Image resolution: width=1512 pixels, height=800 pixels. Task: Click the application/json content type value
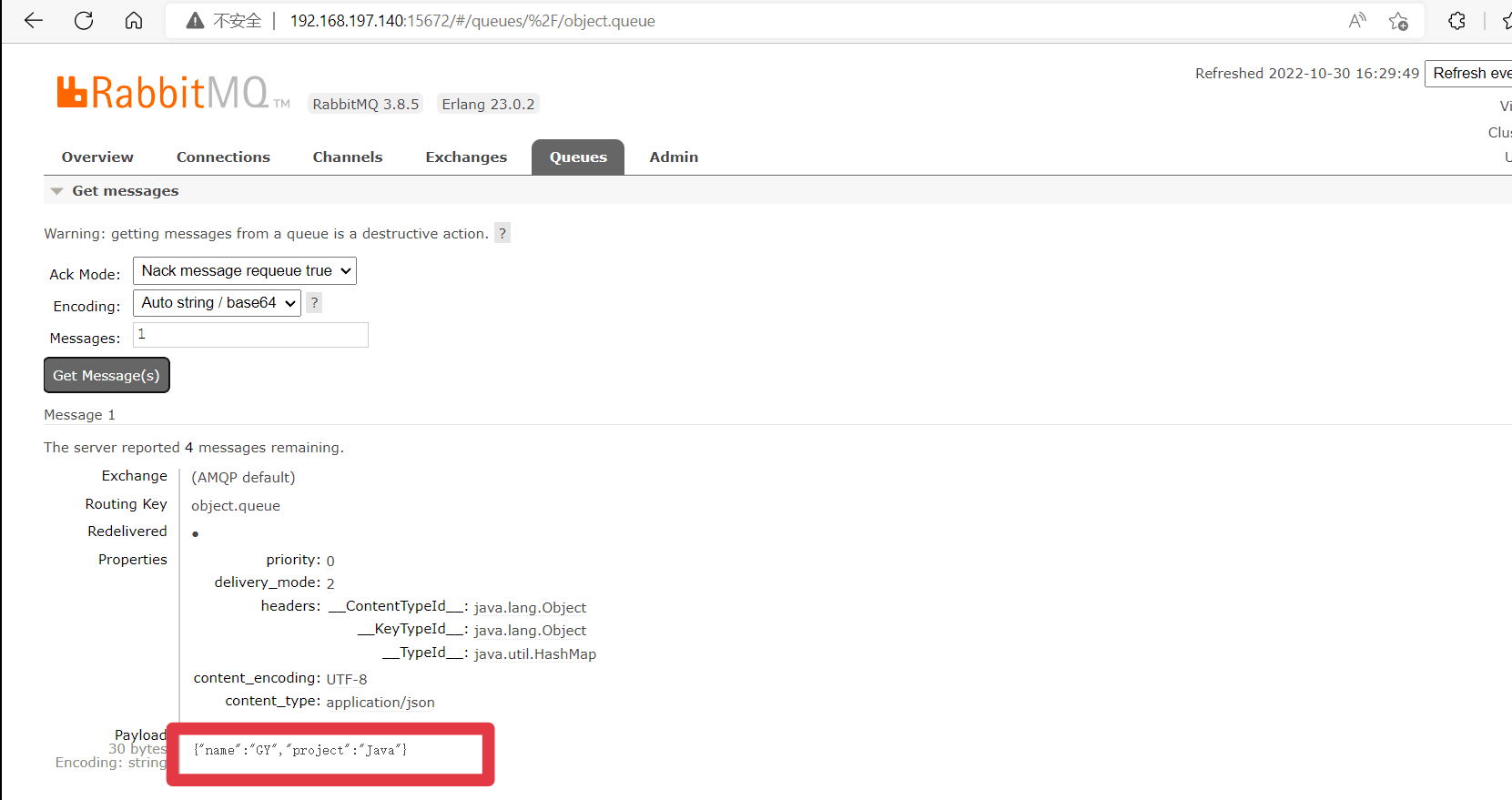tap(381, 703)
